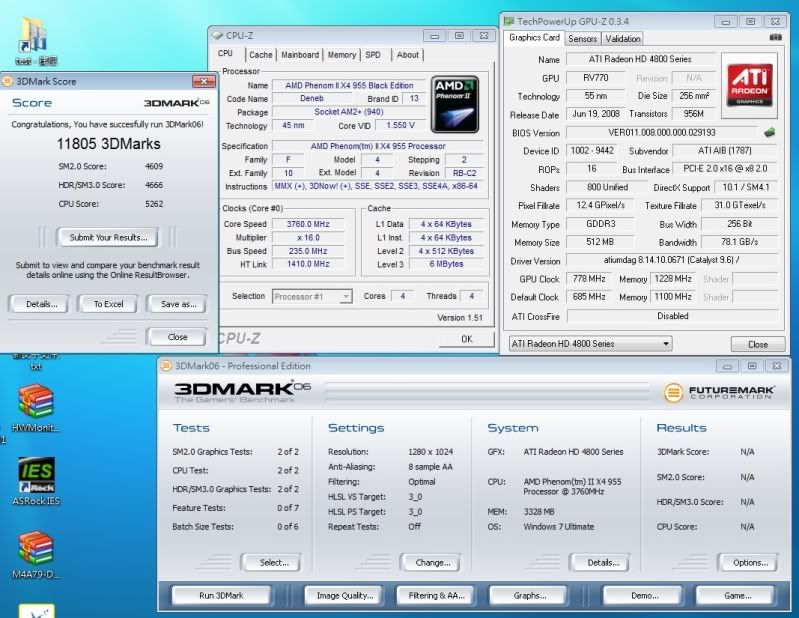Open the Validation tab in GPU-Z
The height and width of the screenshot is (618, 799).
(x=623, y=39)
